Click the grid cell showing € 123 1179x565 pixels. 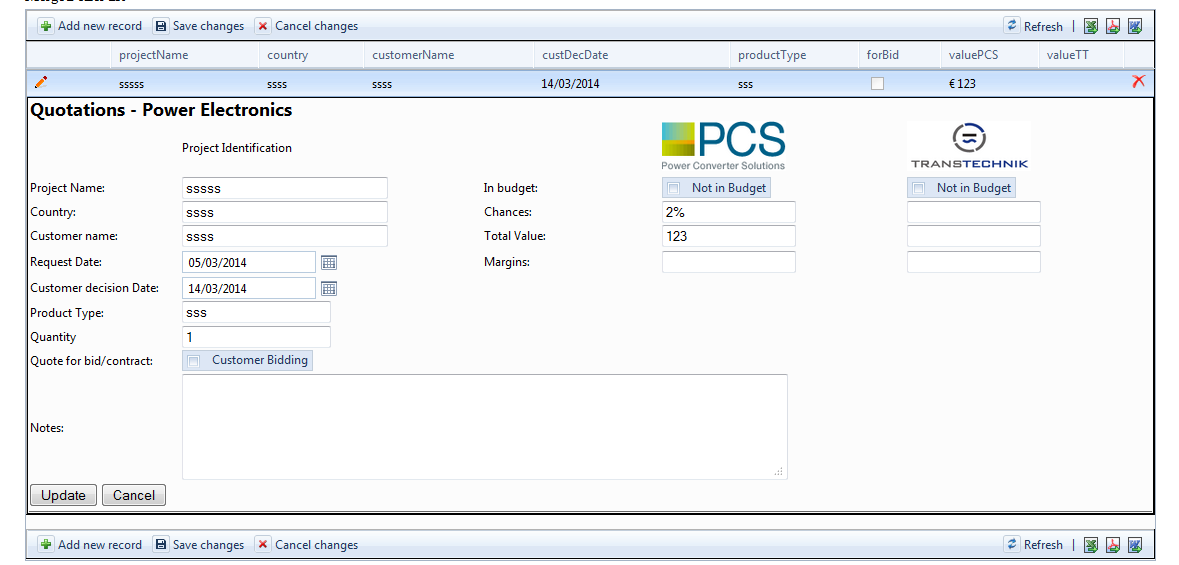coord(962,84)
